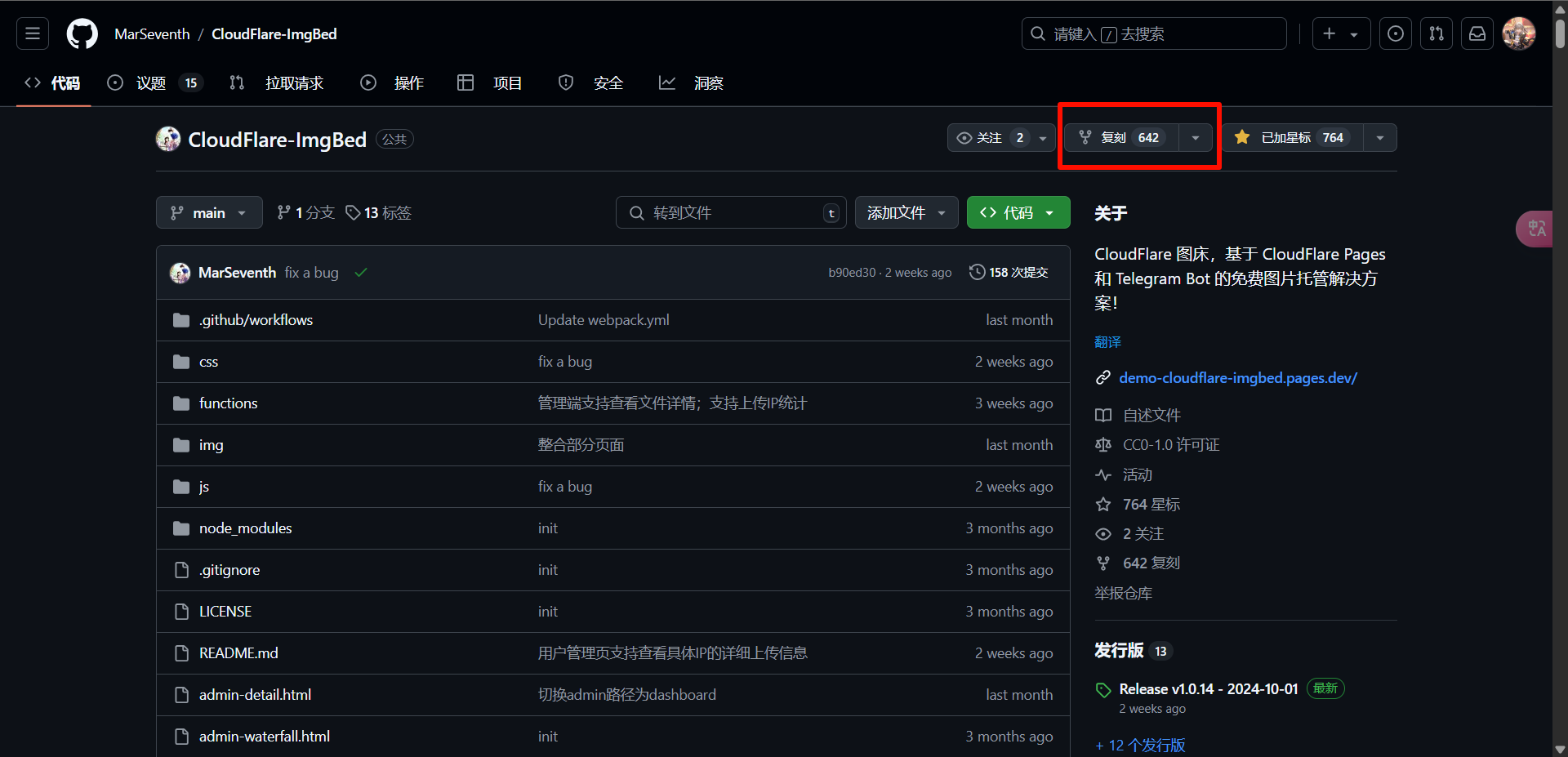The image size is (1568, 757).
Task: Open the 158 commits history
Action: 1009,273
